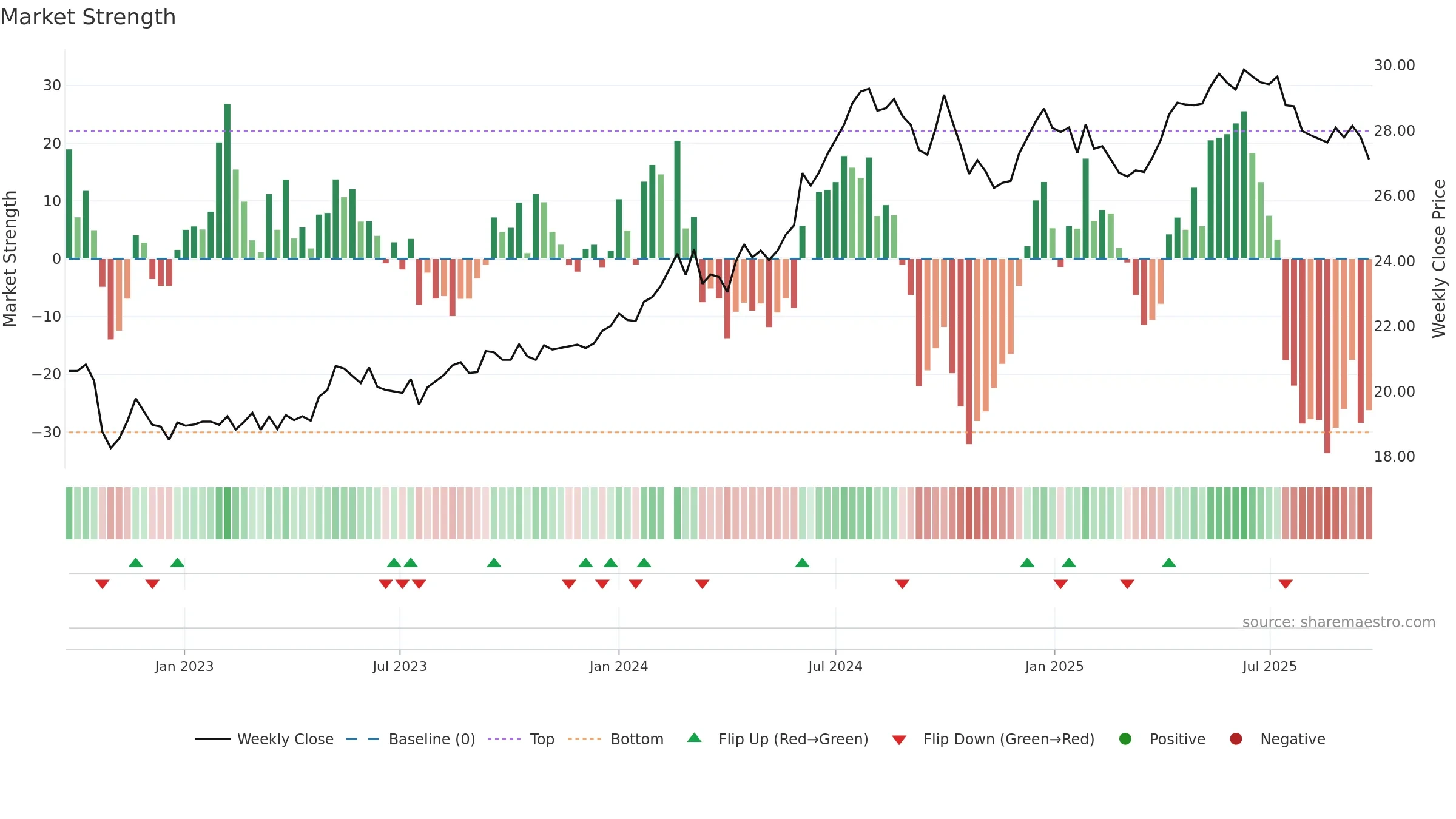Click the green Flip Up triangle legend icon

pos(694,738)
